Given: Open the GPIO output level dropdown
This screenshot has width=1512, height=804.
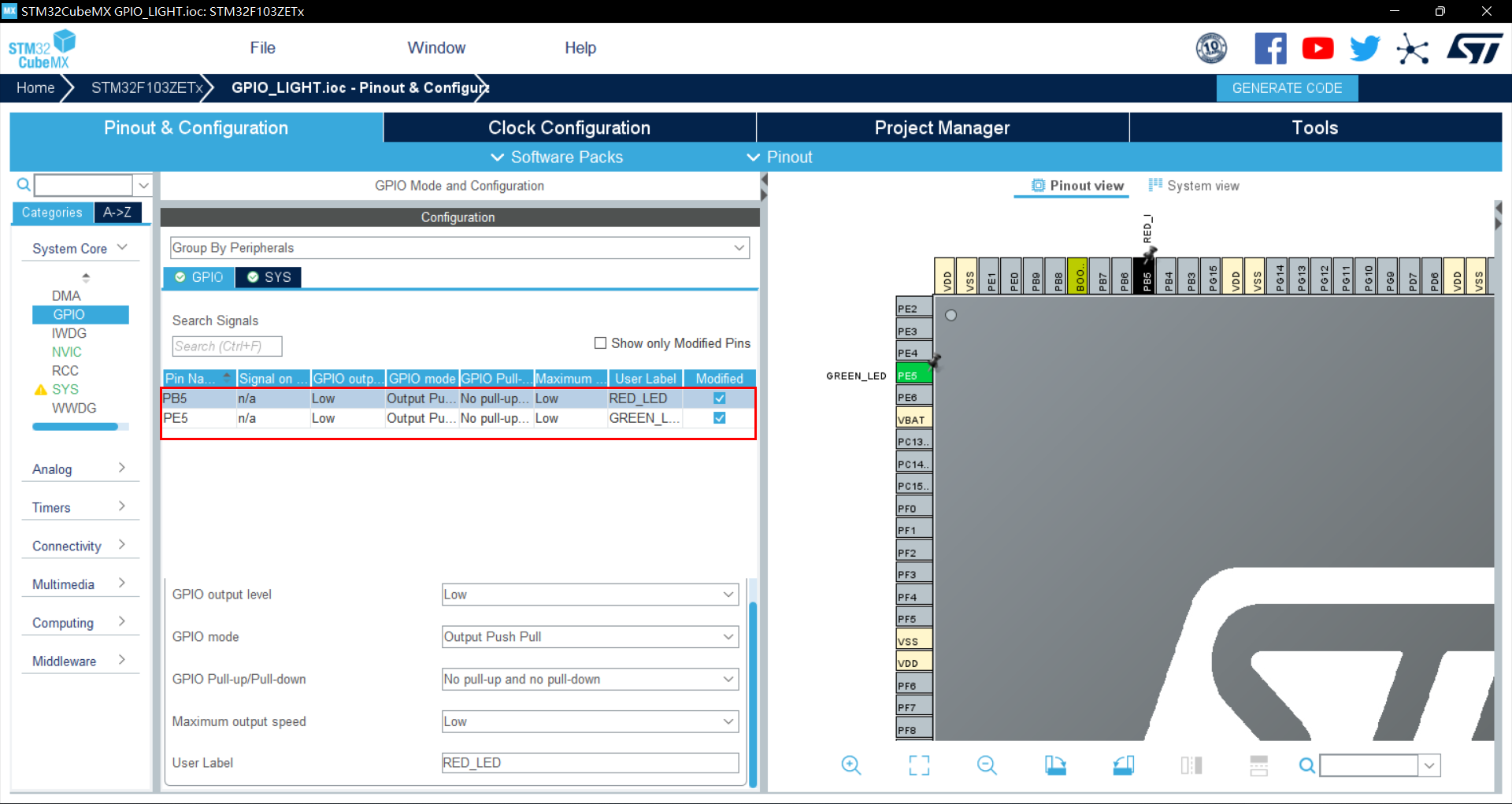Looking at the screenshot, I should click(x=590, y=595).
